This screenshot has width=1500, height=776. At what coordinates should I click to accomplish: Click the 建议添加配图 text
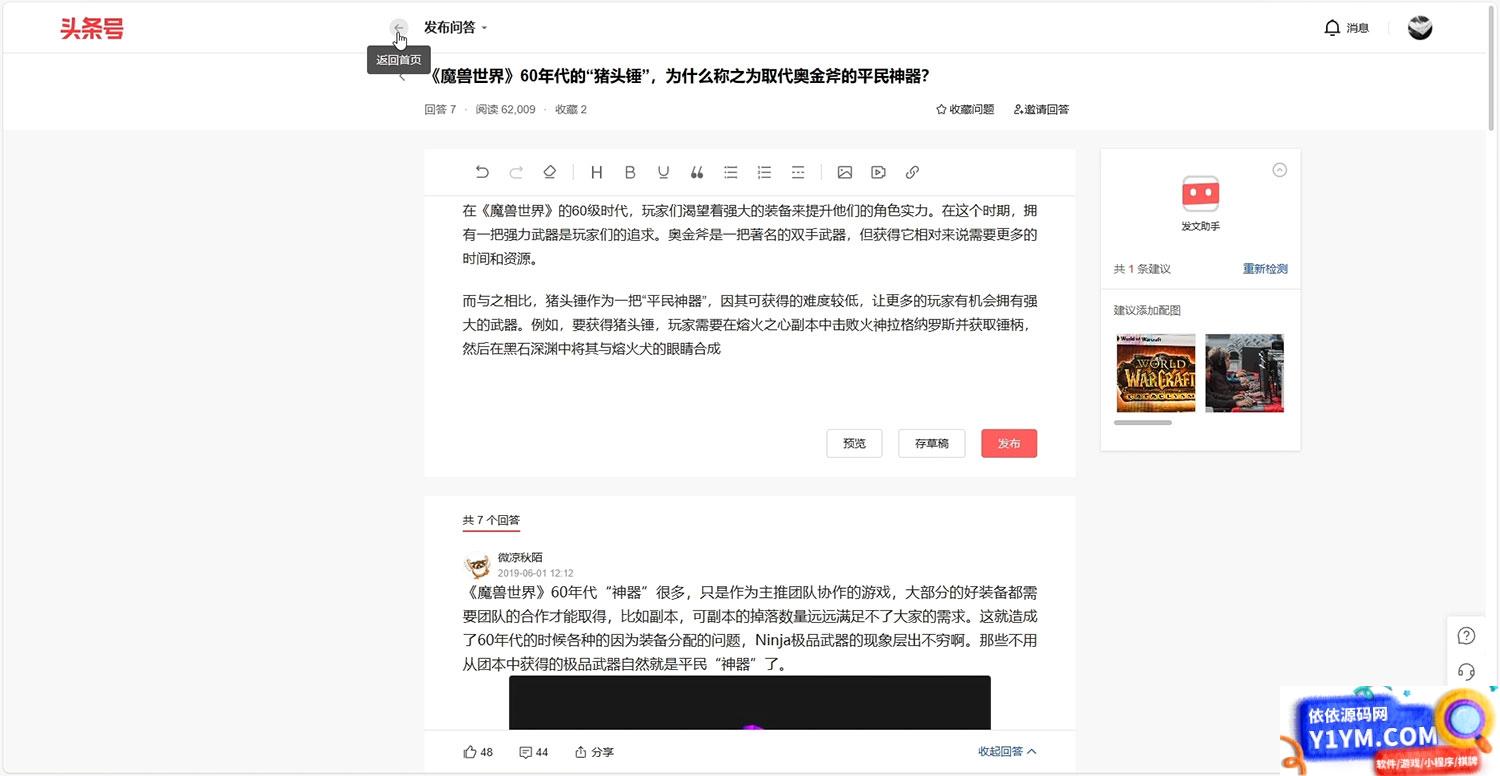[1147, 310]
